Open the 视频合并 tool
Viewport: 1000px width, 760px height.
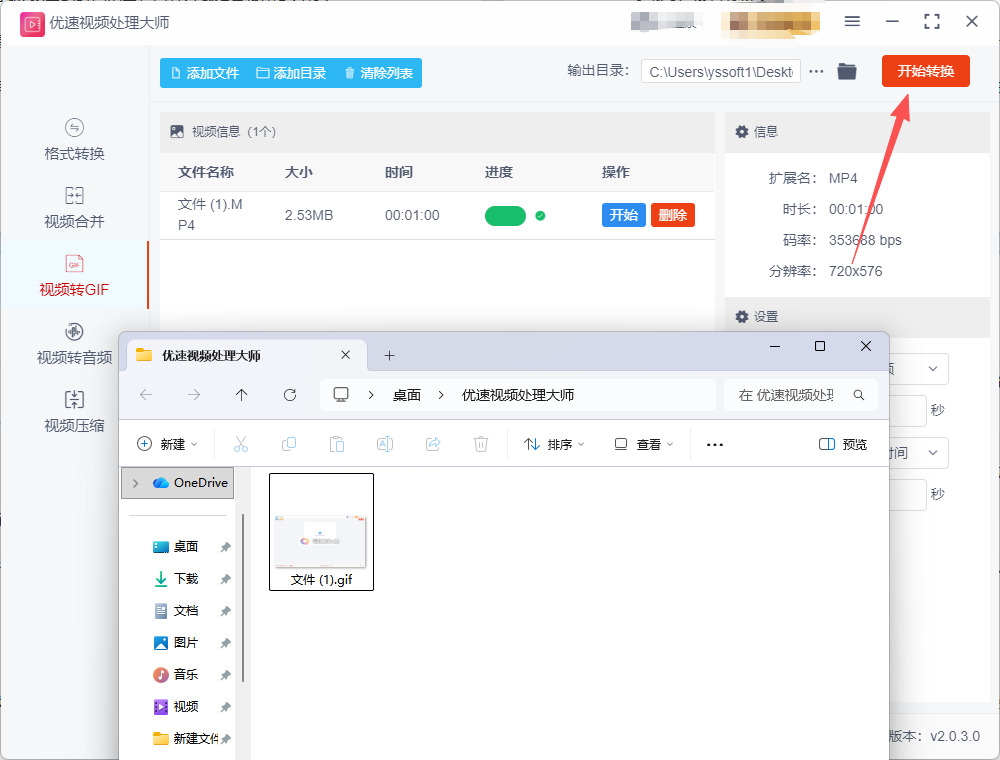click(74, 208)
